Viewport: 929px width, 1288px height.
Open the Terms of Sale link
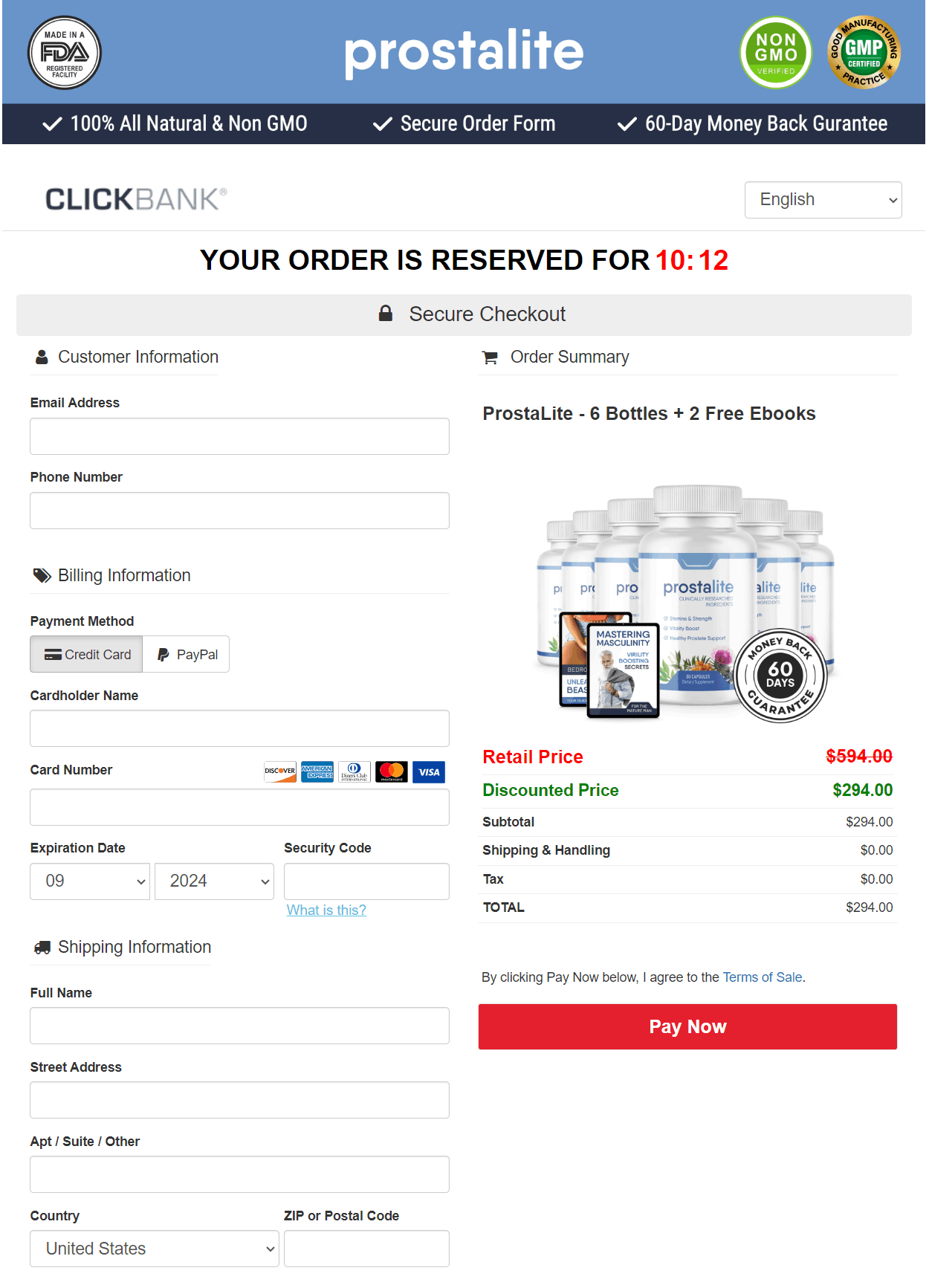pos(763,977)
